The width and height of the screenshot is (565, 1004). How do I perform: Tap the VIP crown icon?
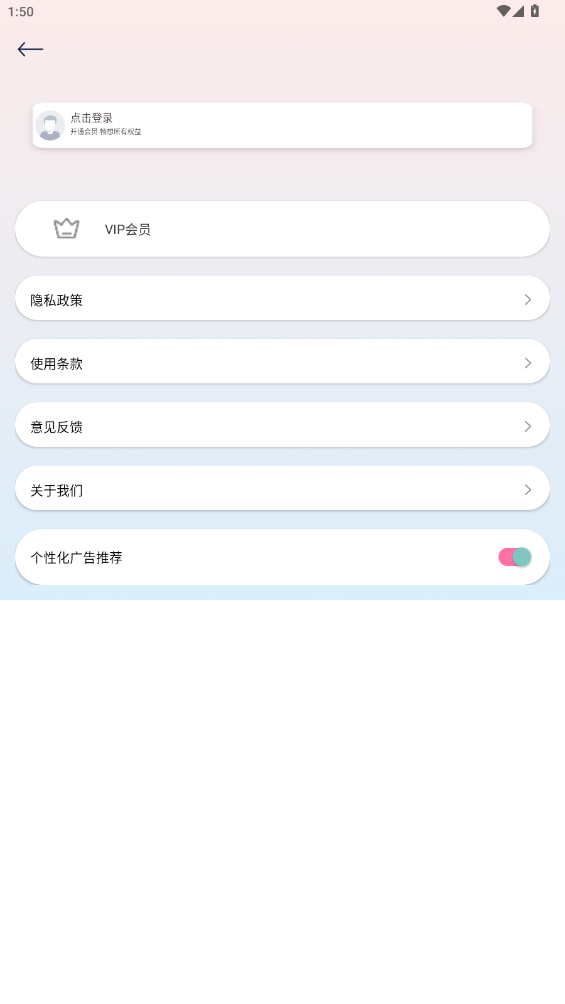click(x=67, y=229)
